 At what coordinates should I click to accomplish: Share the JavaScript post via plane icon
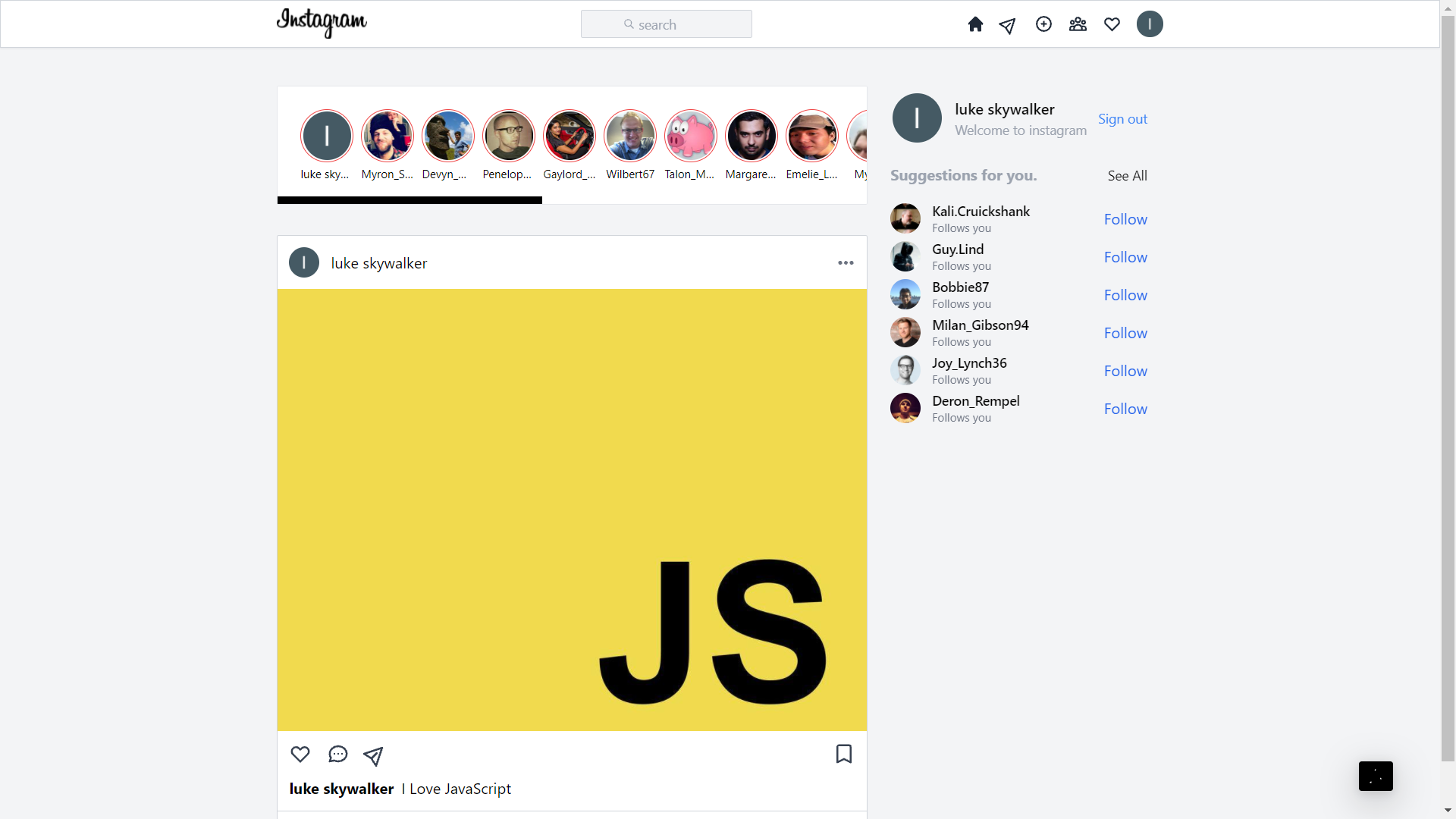pyautogui.click(x=373, y=755)
